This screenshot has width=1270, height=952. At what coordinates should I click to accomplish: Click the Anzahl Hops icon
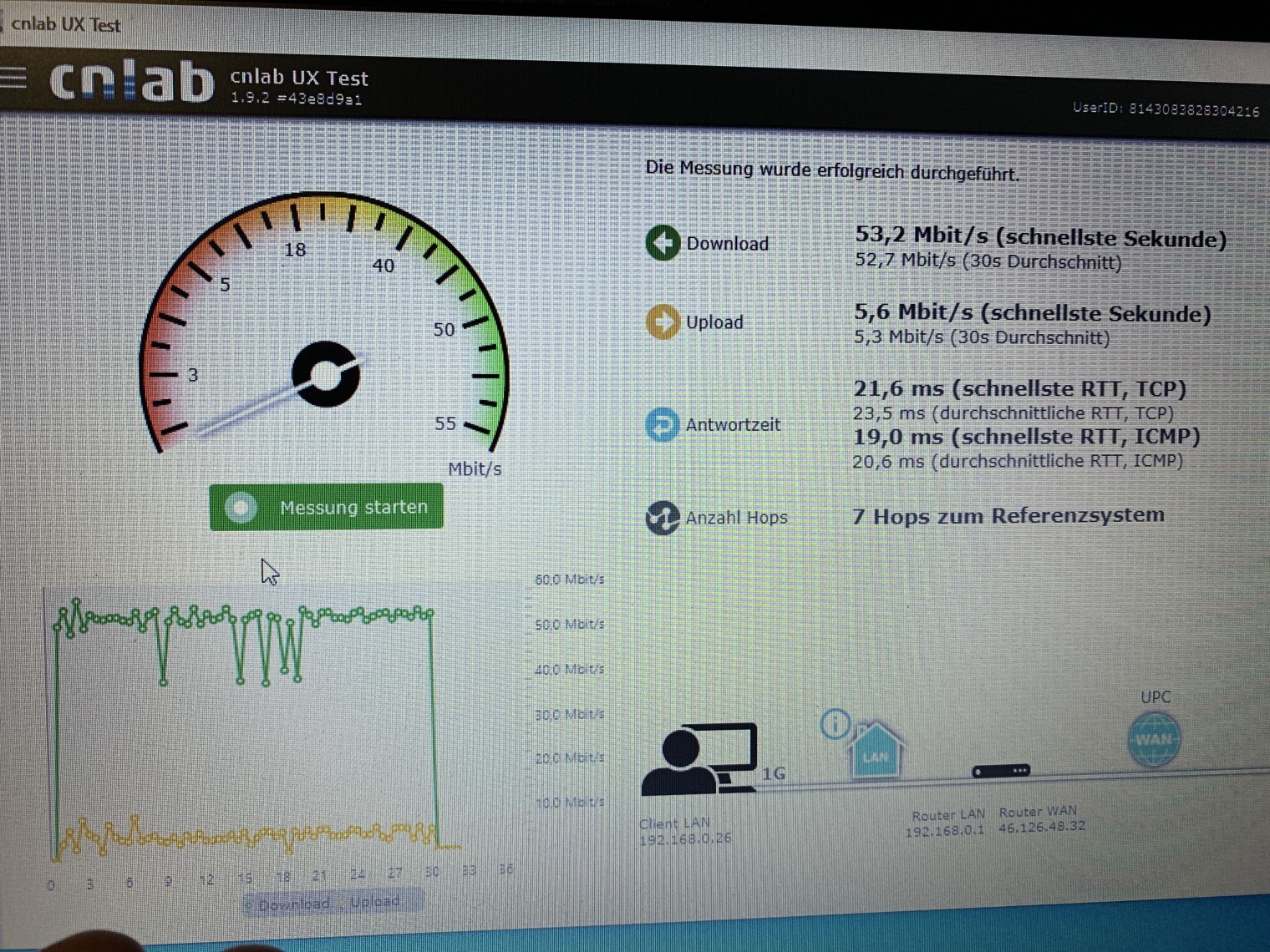click(x=663, y=518)
